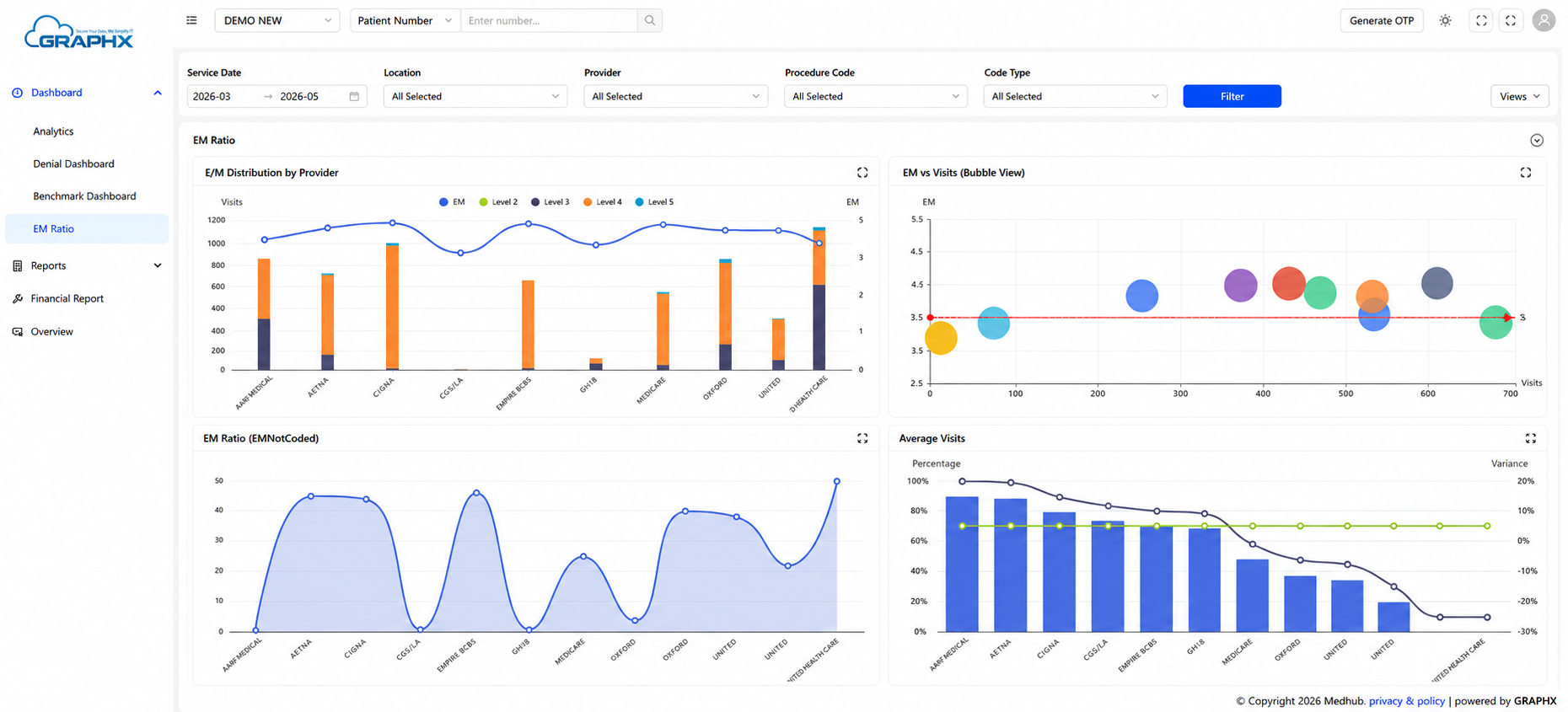
Task: Collapse the EM Ratio section circle arrow
Action: [x=1537, y=141]
